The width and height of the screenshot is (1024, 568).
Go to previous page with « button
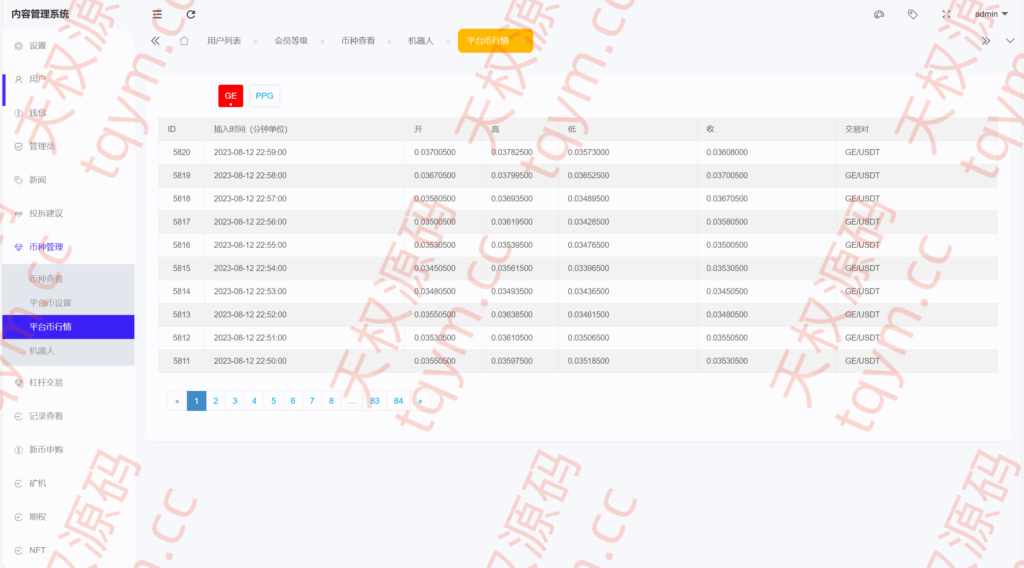[x=177, y=401]
